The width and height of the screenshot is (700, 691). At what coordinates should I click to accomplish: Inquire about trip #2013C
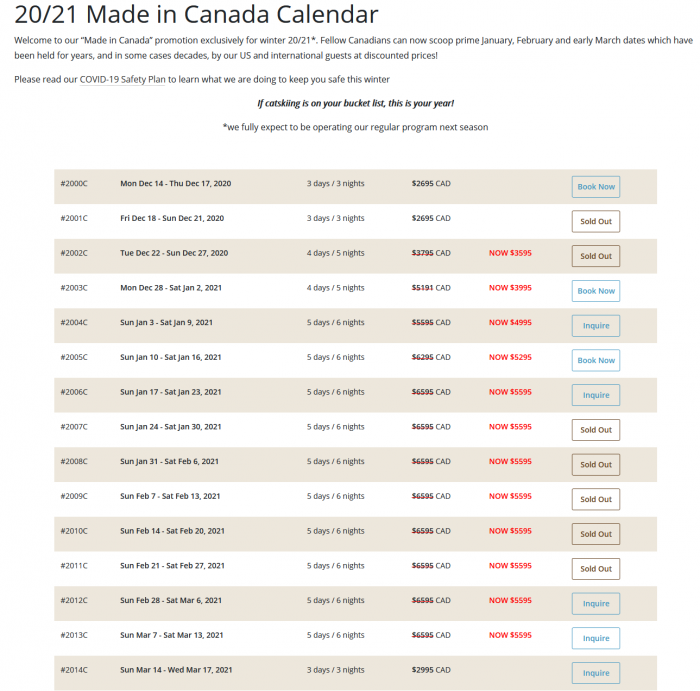coord(596,638)
